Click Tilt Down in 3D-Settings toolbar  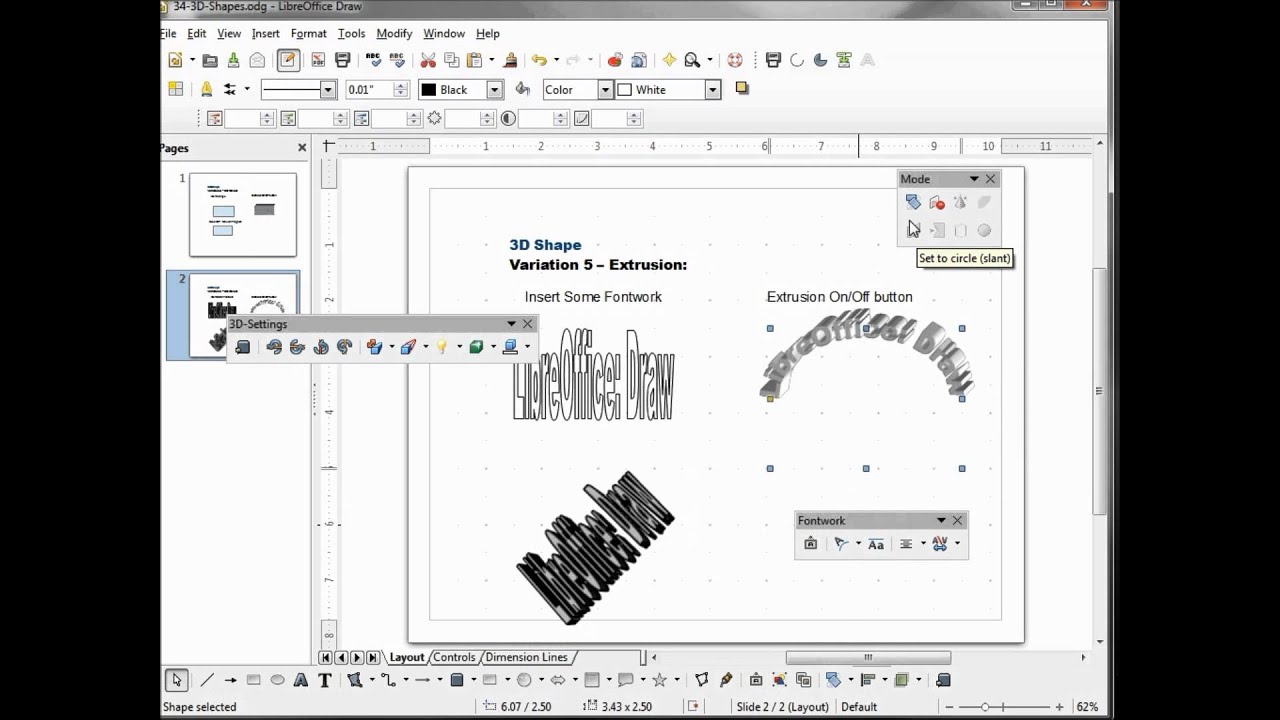click(x=274, y=347)
